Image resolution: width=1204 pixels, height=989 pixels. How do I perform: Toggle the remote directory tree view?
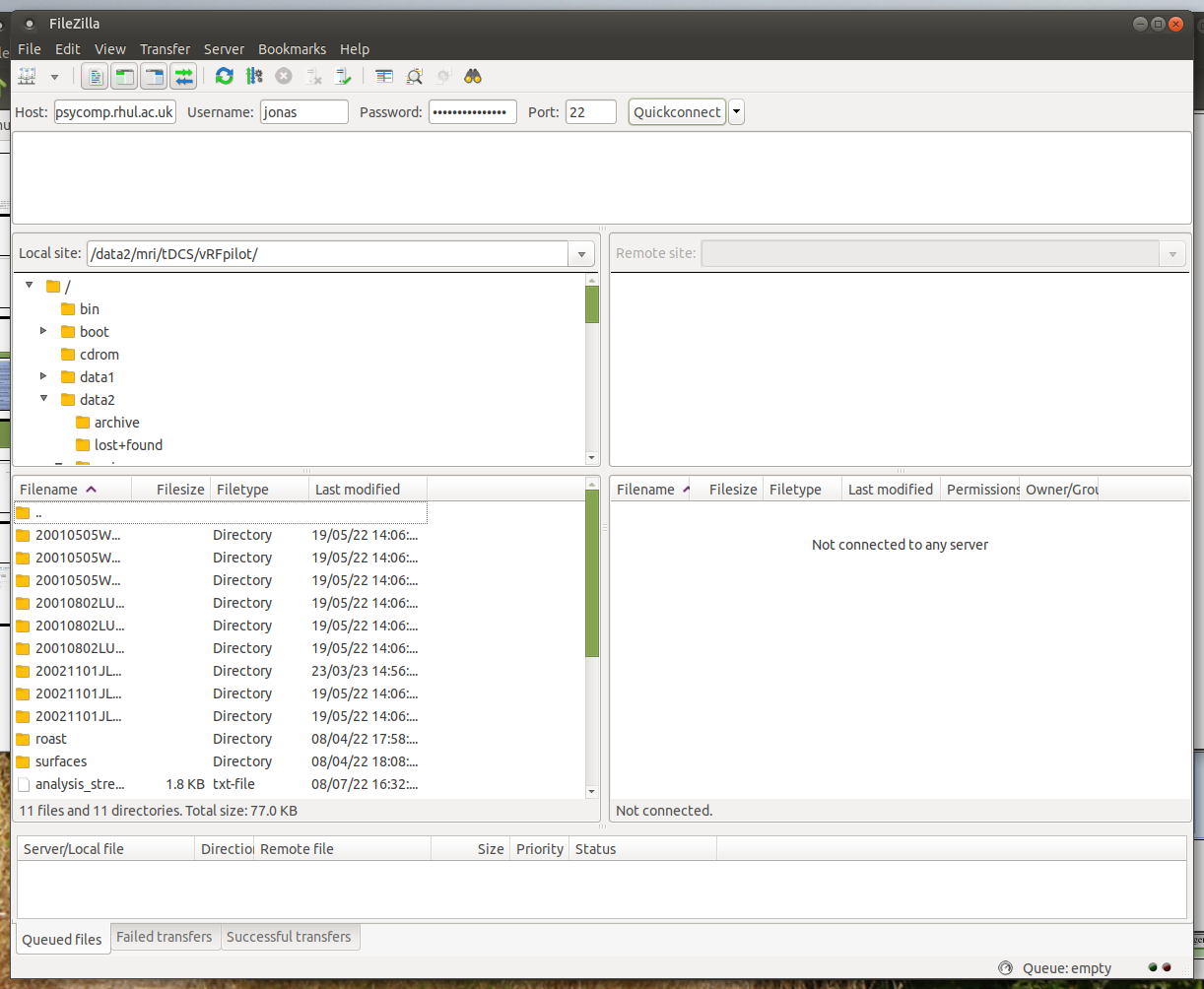[x=154, y=76]
